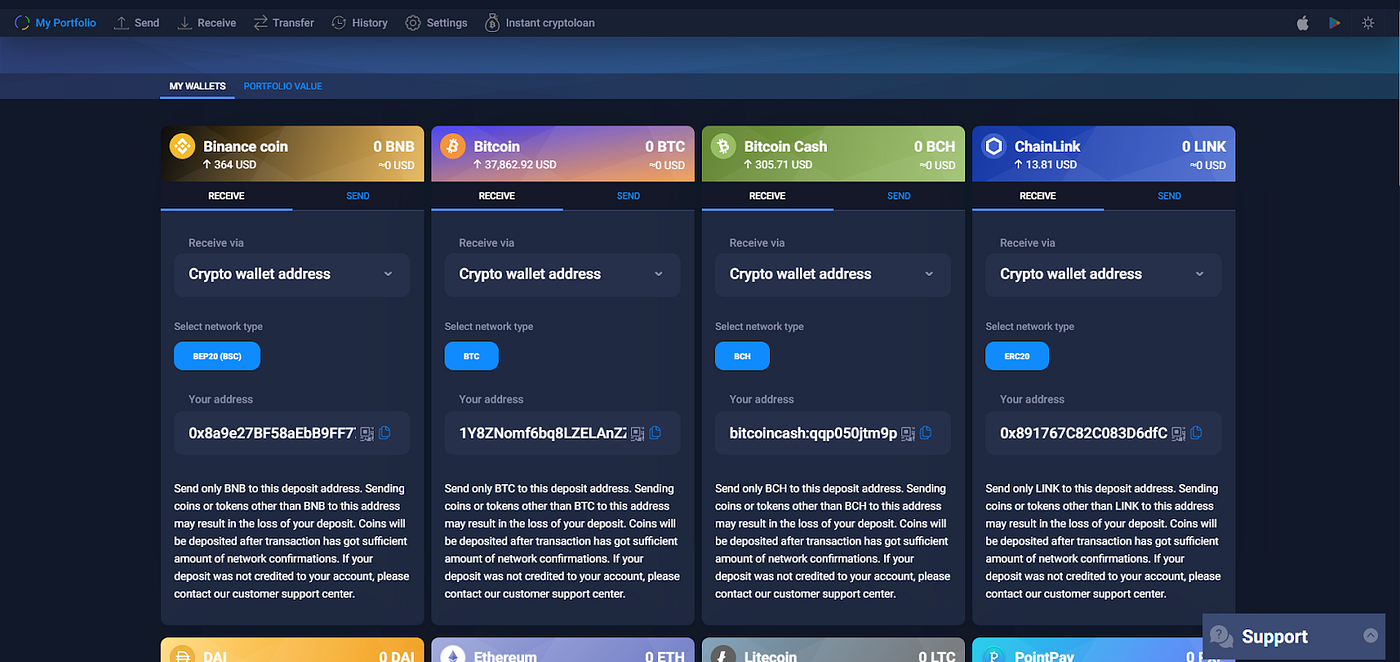Viewport: 1400px width, 662px height.
Task: Click the Litecoin logo icon
Action: coord(723,656)
